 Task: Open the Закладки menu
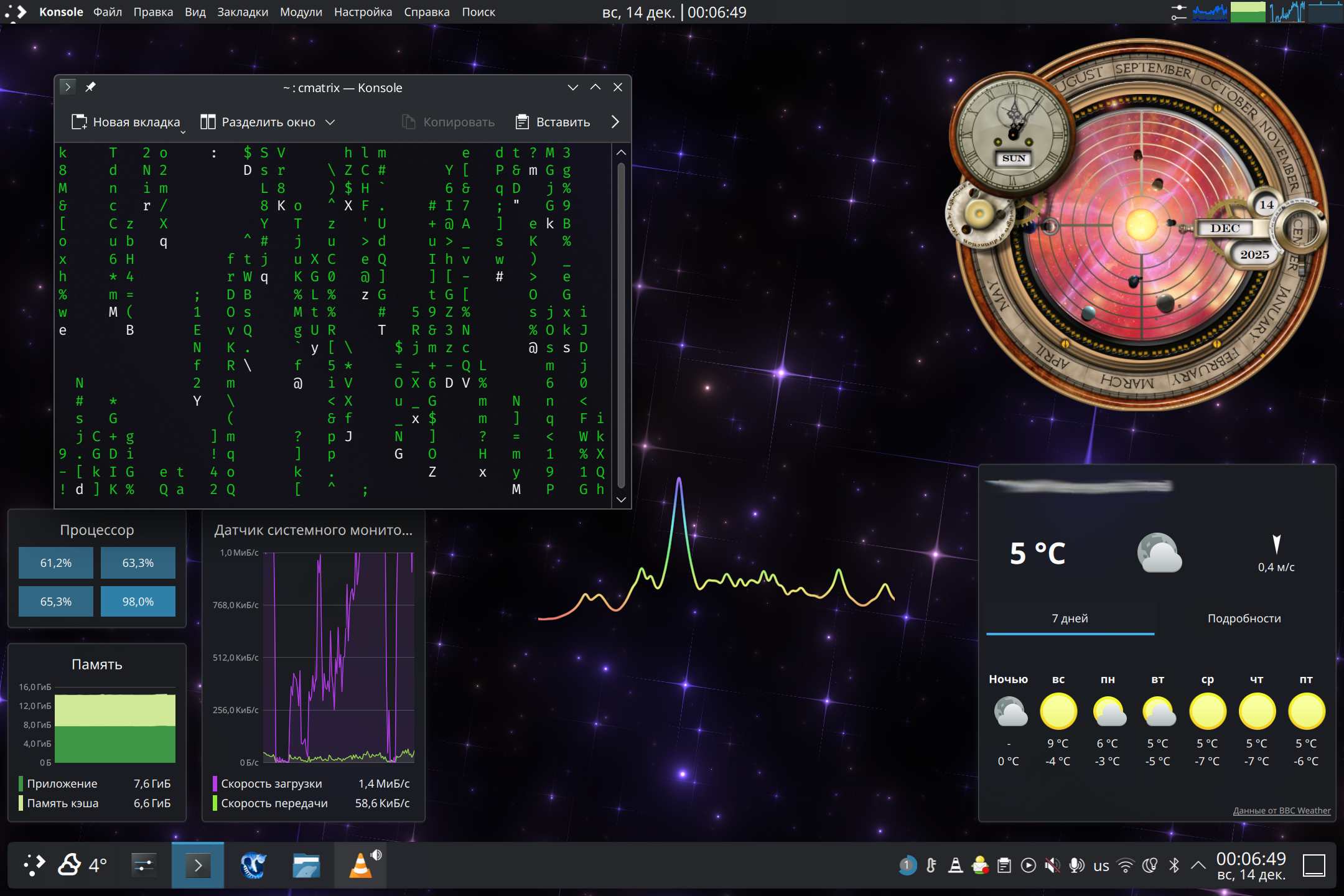click(242, 12)
